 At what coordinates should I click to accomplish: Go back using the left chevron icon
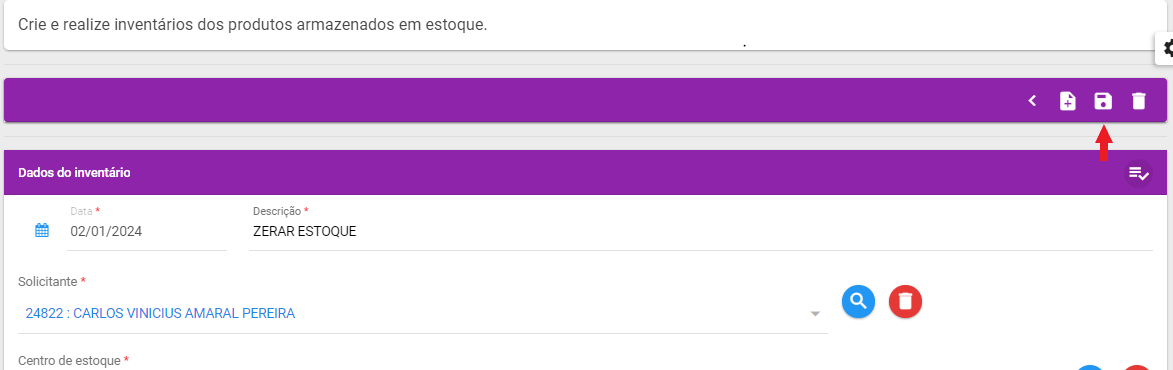pyautogui.click(x=1032, y=101)
